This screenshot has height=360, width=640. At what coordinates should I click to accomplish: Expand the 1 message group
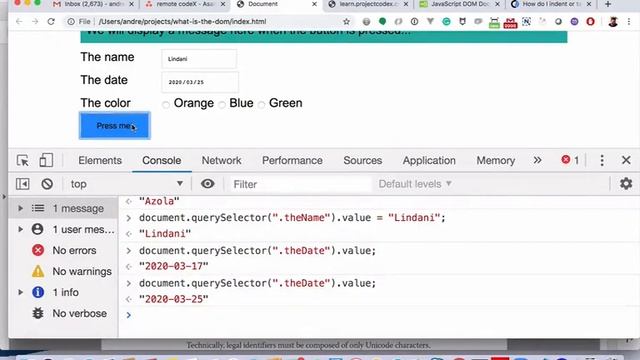coord(20,209)
